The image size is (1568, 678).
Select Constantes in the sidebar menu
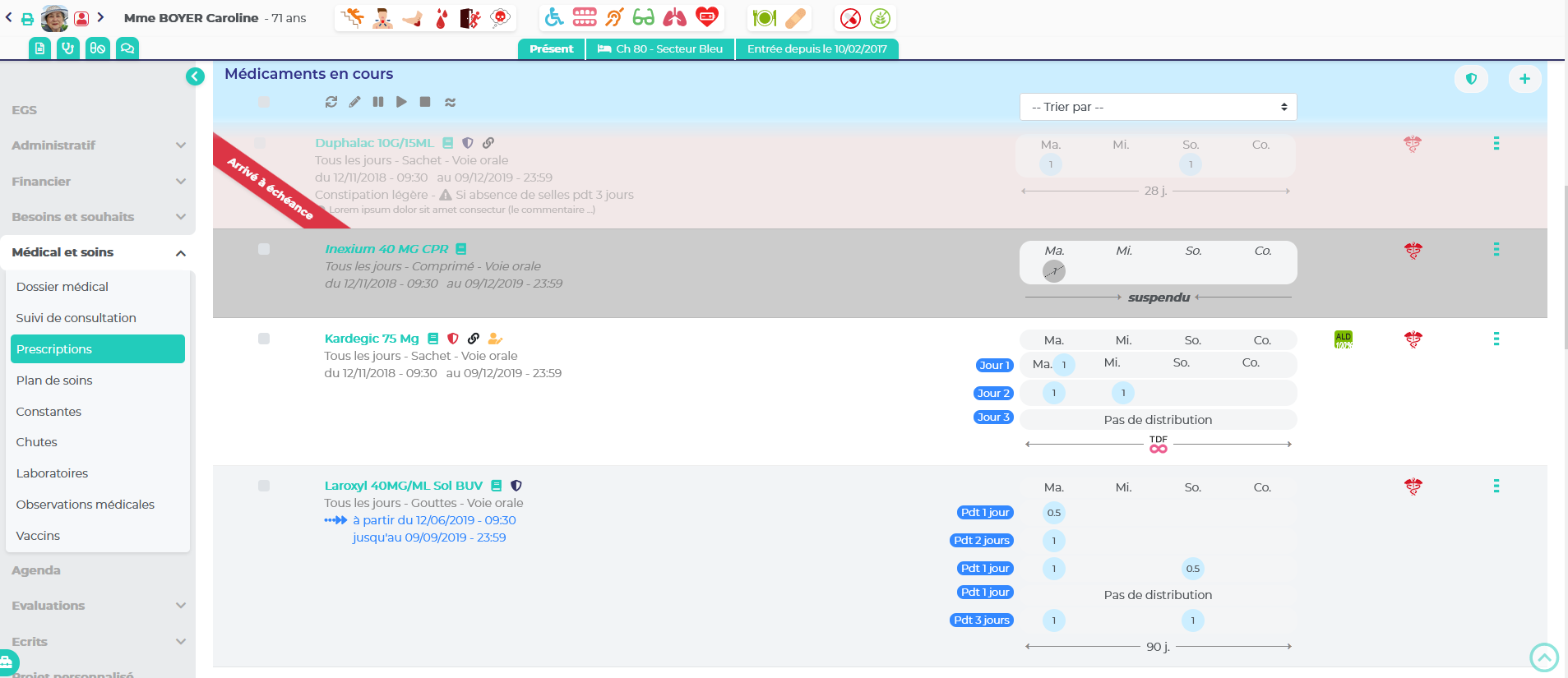pyautogui.click(x=49, y=412)
